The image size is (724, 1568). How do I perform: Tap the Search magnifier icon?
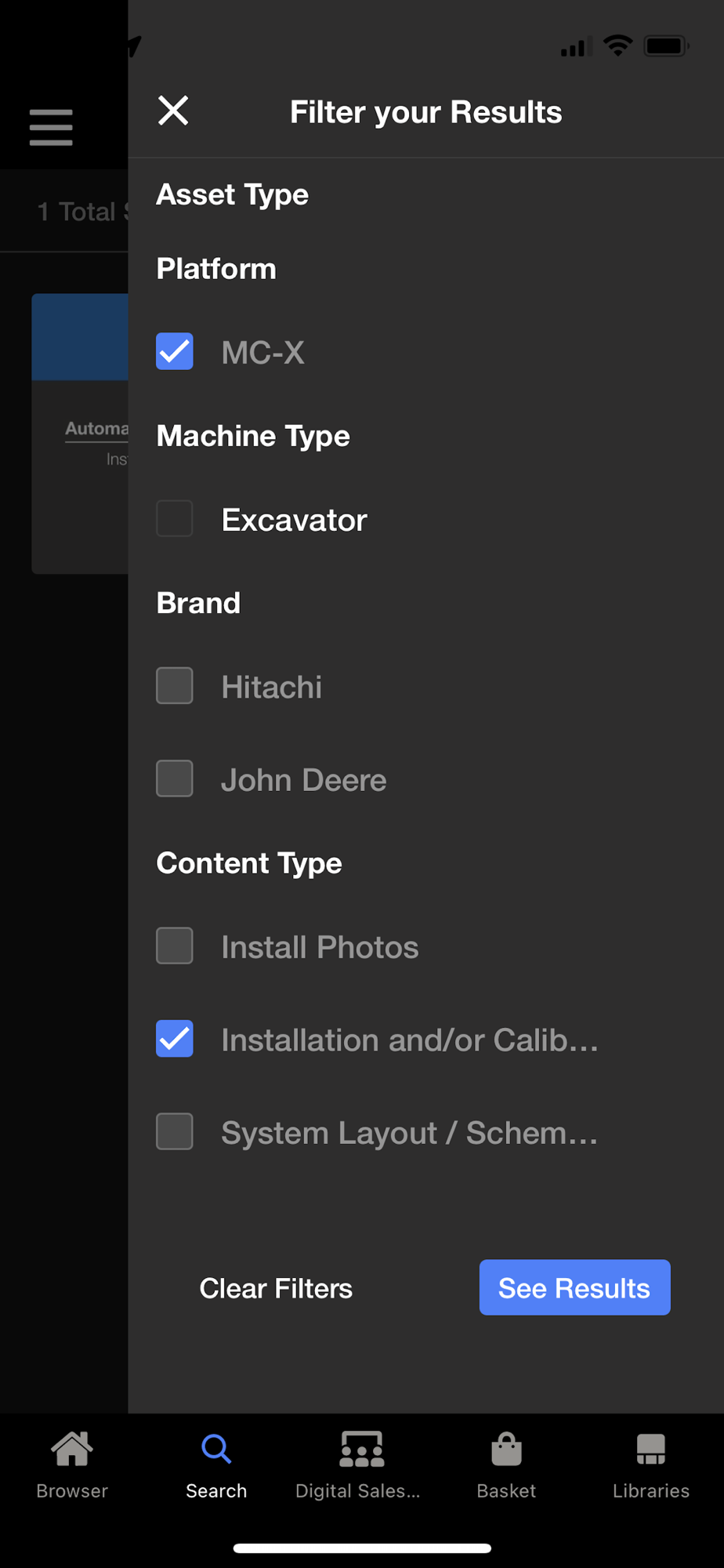(216, 1450)
